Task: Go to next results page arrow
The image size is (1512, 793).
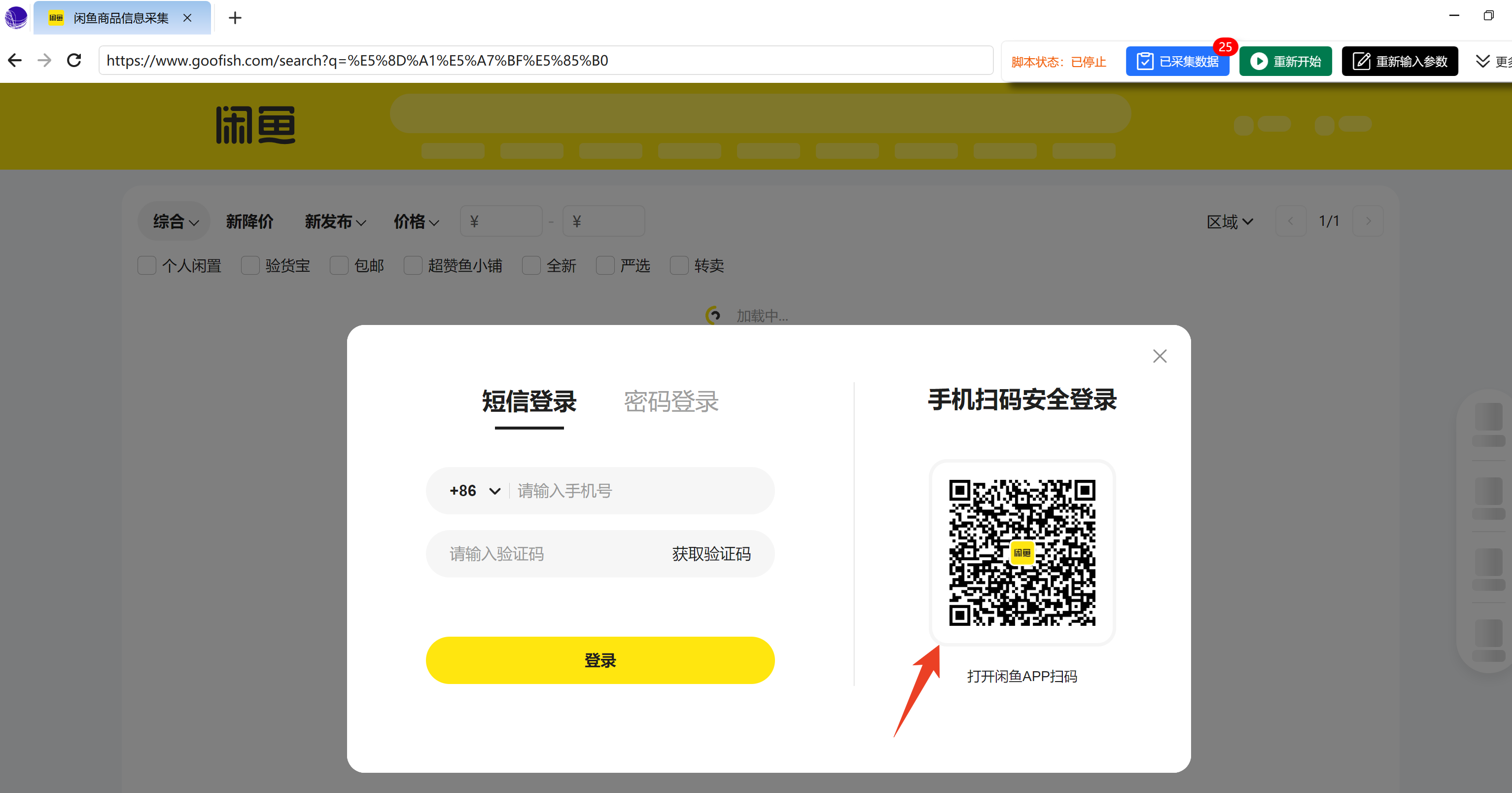Action: click(1368, 221)
